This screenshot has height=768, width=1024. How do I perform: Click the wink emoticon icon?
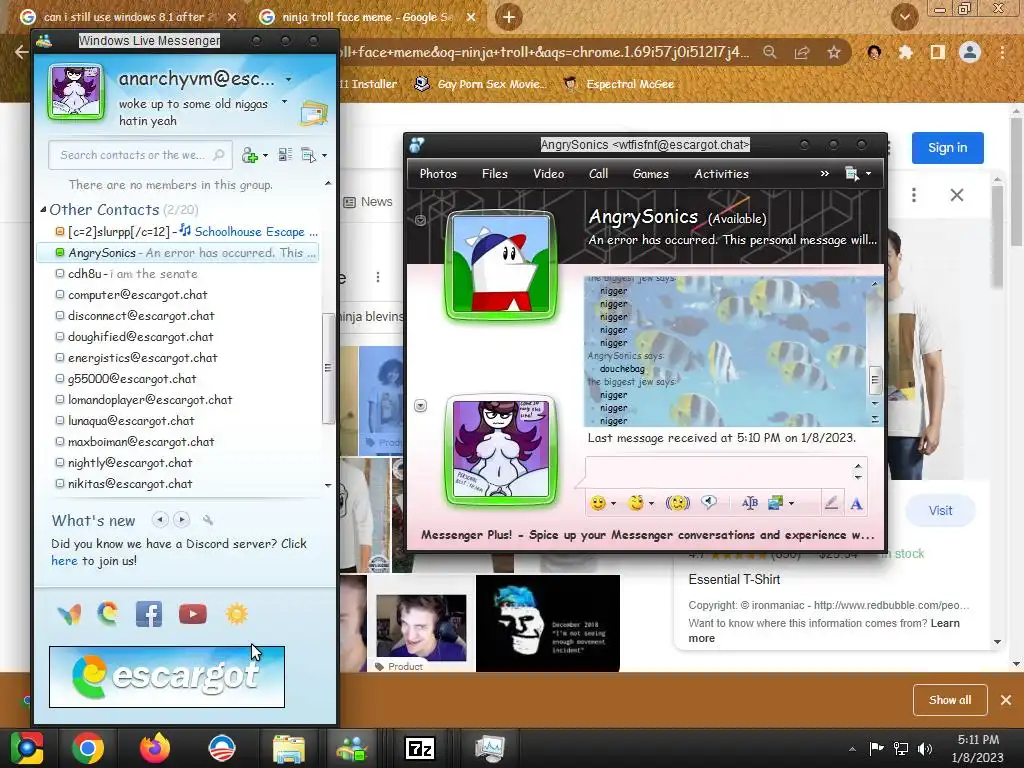click(636, 503)
